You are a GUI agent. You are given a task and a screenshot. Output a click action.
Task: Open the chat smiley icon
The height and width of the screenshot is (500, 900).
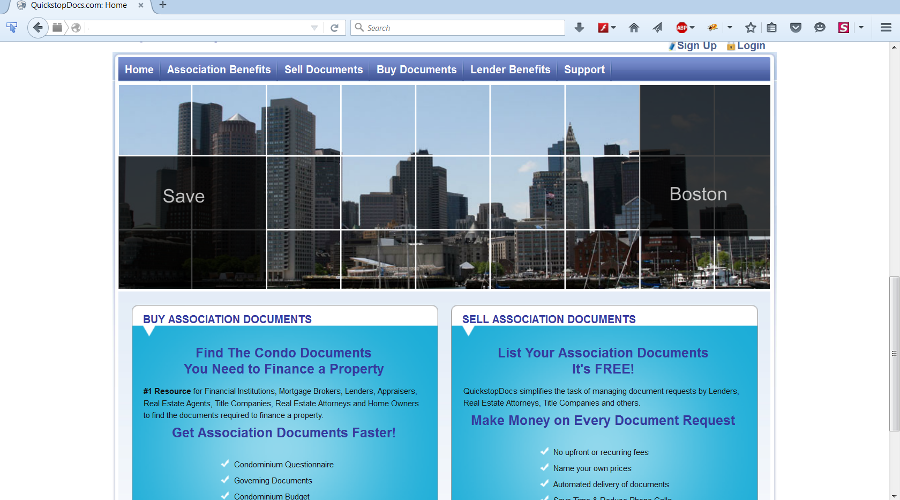[x=820, y=28]
